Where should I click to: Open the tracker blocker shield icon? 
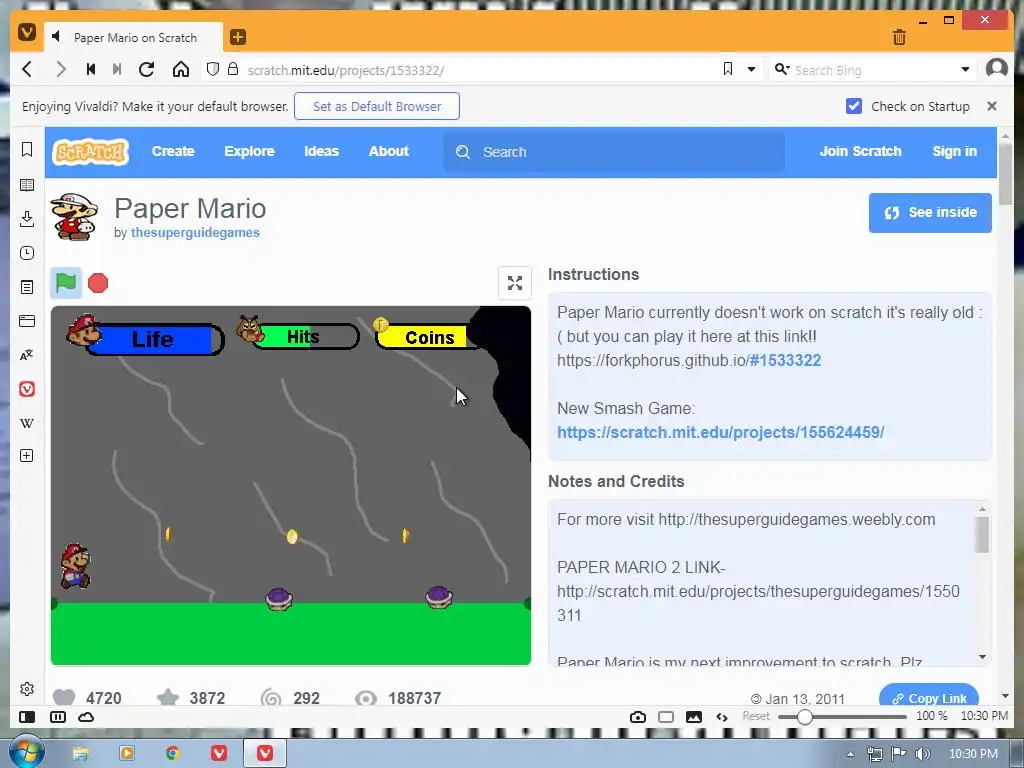pos(212,69)
